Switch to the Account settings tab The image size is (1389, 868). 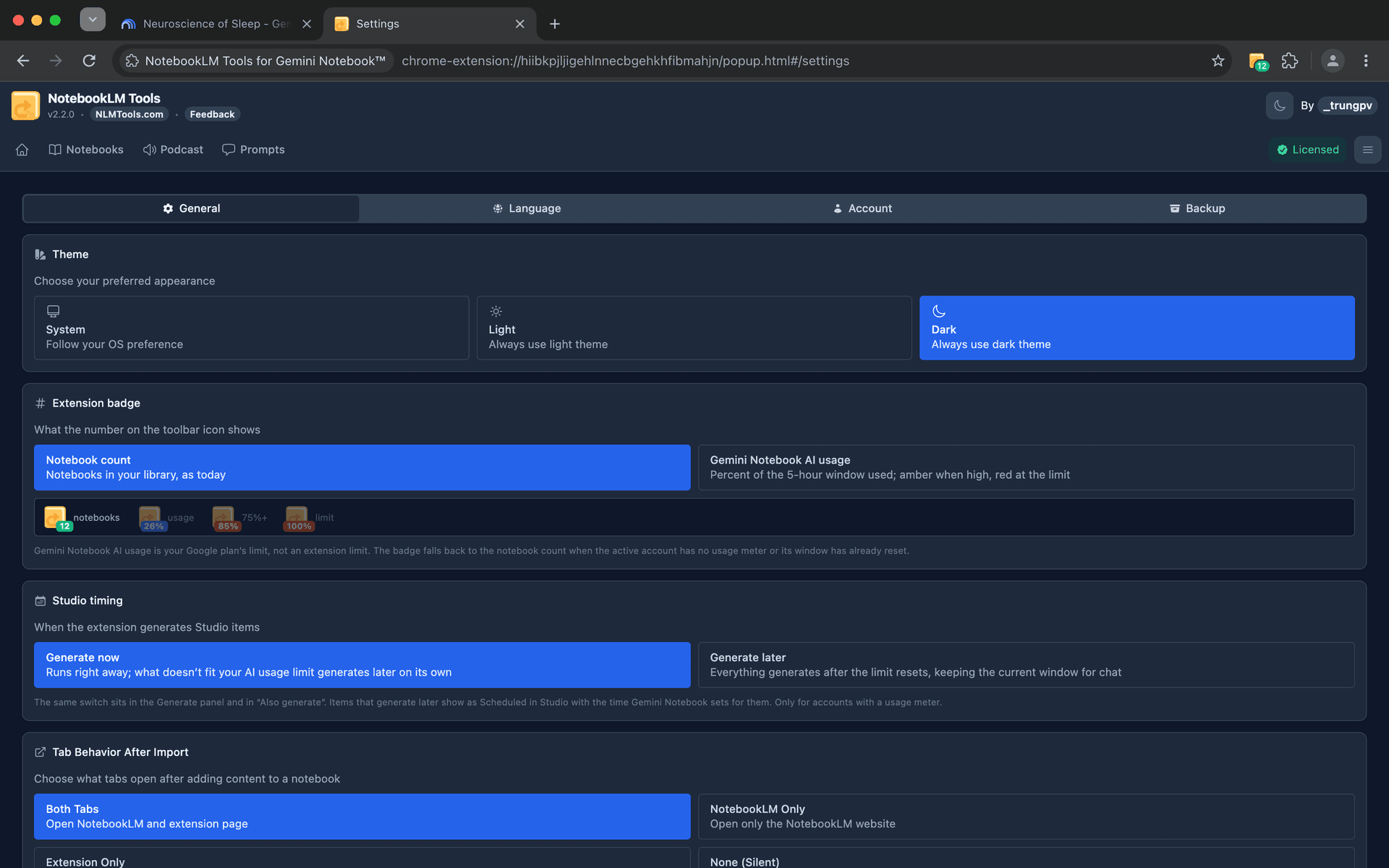(x=862, y=208)
